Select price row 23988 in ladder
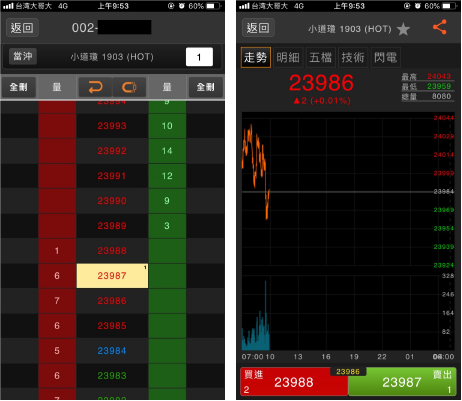Image resolution: width=462 pixels, height=401 pixels. (x=112, y=251)
